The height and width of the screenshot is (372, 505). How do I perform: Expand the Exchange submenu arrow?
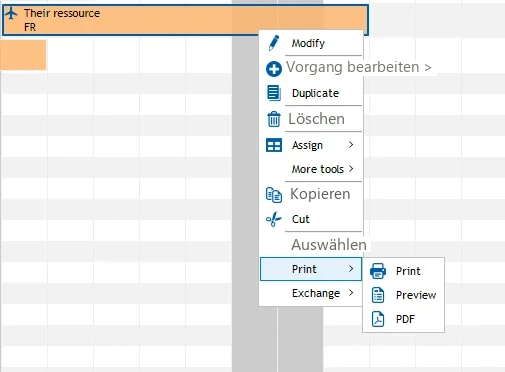click(x=351, y=293)
